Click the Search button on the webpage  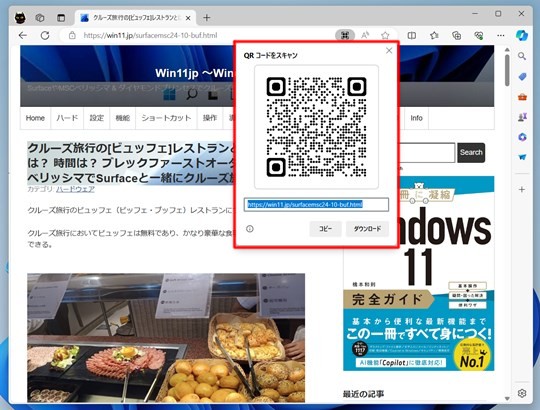(x=471, y=153)
